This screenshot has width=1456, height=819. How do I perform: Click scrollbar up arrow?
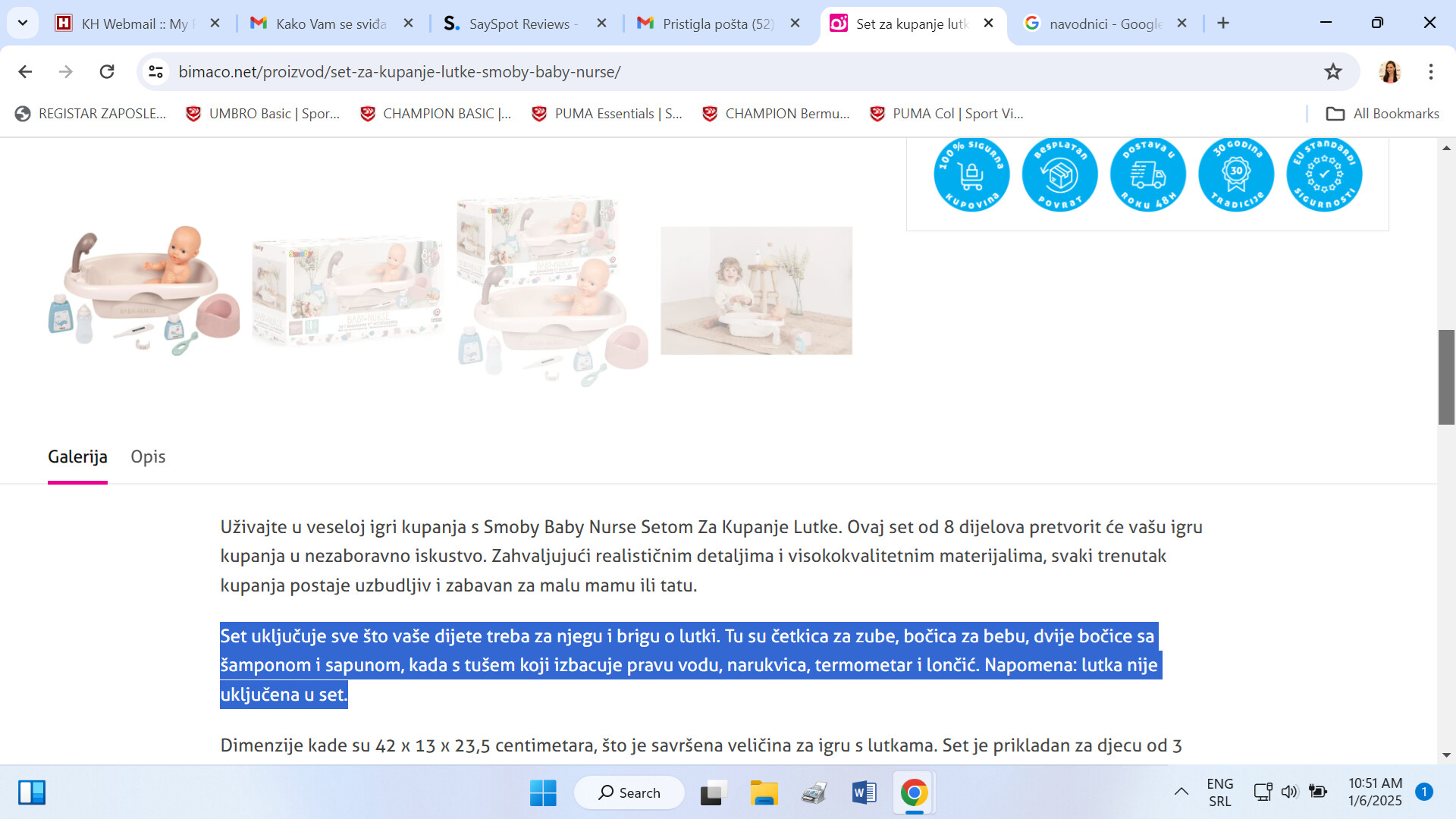(1446, 148)
